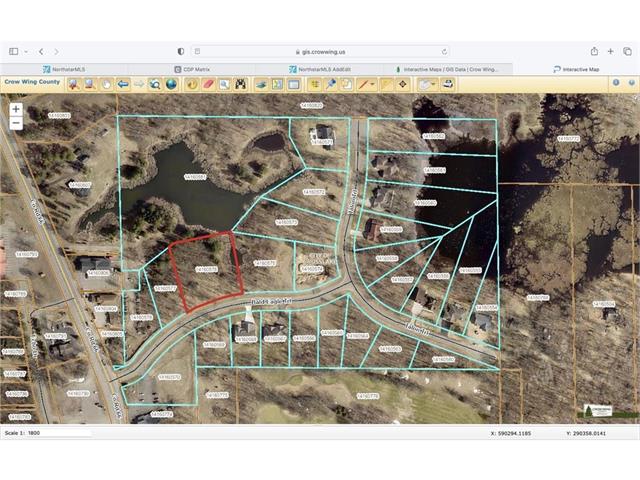The height and width of the screenshot is (480, 640).
Task: Open the line draw tool dropdown
Action: (x=372, y=84)
